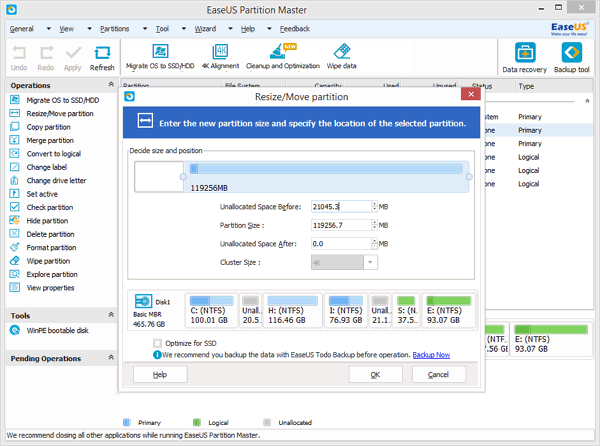The width and height of the screenshot is (600, 446).
Task: Click the Redo toolbar icon
Action: tap(46, 58)
